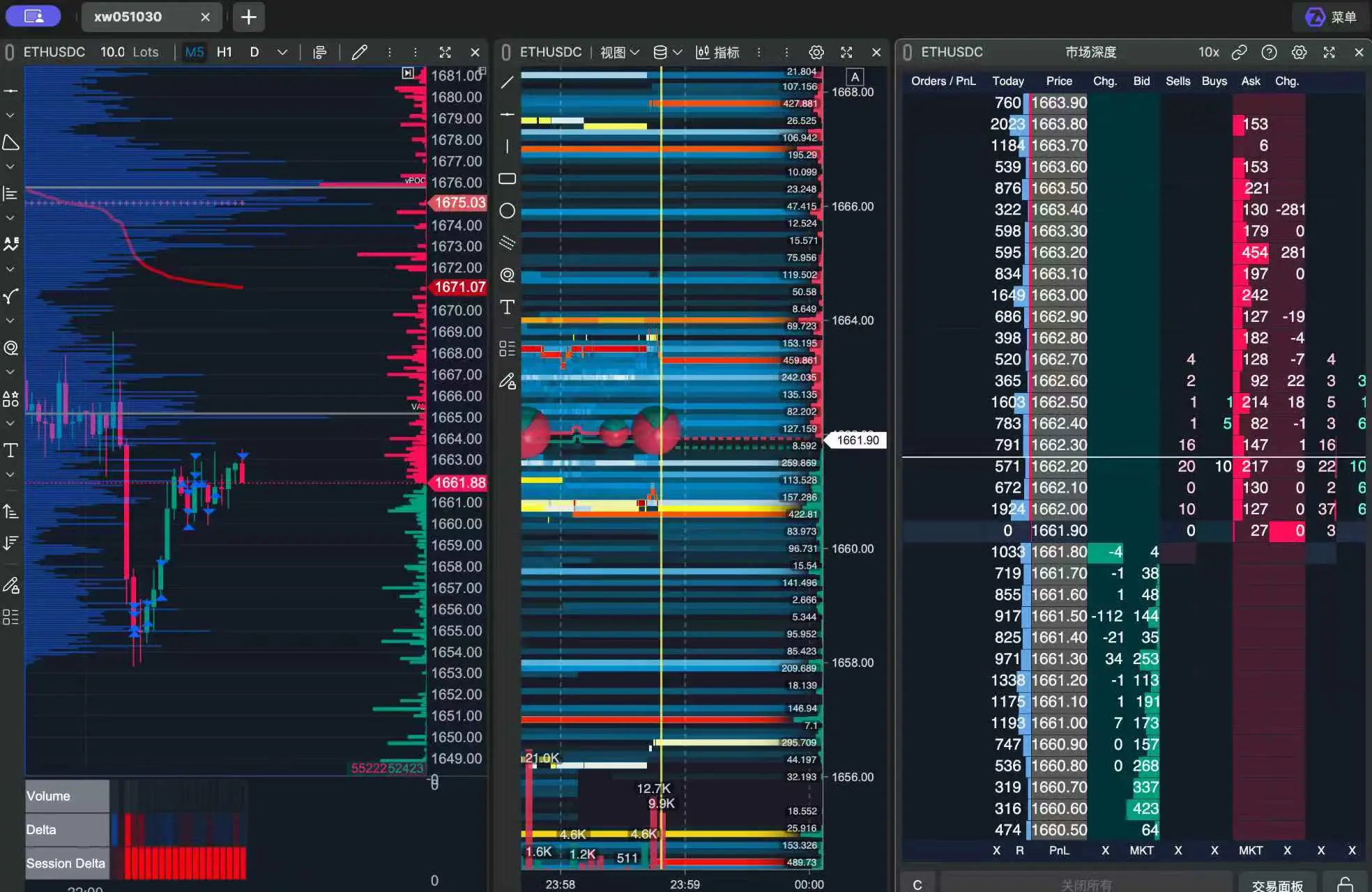The height and width of the screenshot is (892, 1372).
Task: Expand options below the volume profile tool
Action: coord(10,217)
